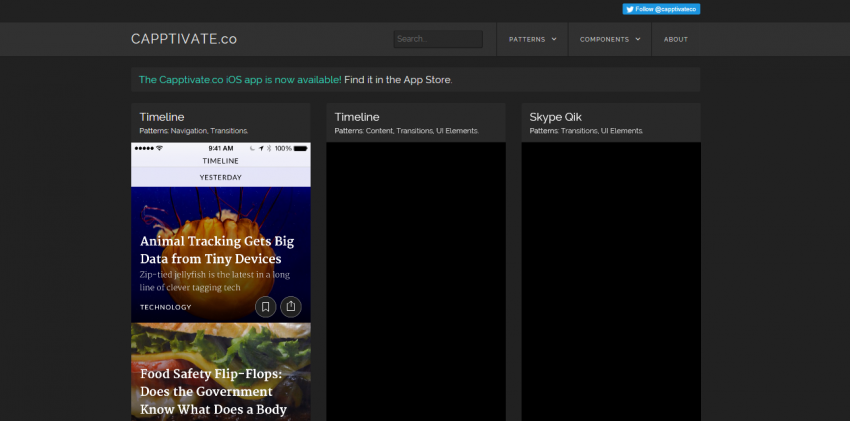Screen dimensions: 850x421
Task: Expand the Components dropdown menu
Action: point(610,40)
